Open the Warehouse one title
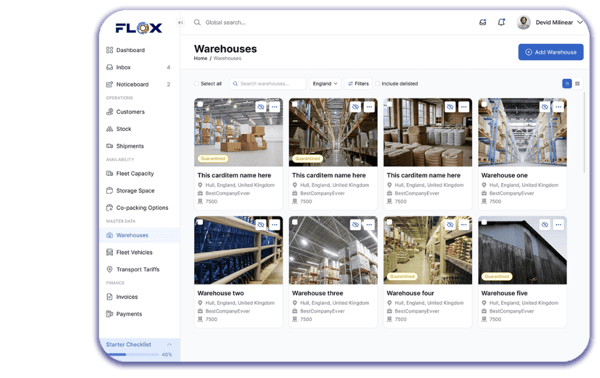The width and height of the screenshot is (600, 378). 504,175
